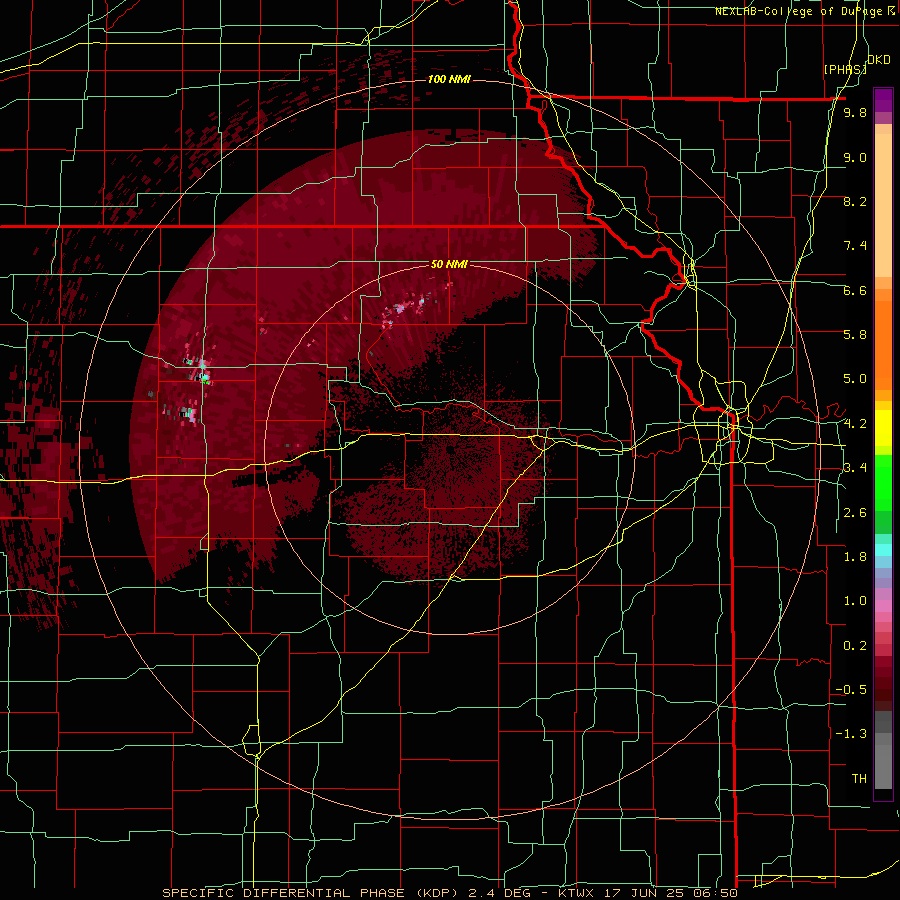Click the yellow segment of the KDP color scale
Image resolution: width=900 pixels, height=900 pixels.
click(883, 428)
